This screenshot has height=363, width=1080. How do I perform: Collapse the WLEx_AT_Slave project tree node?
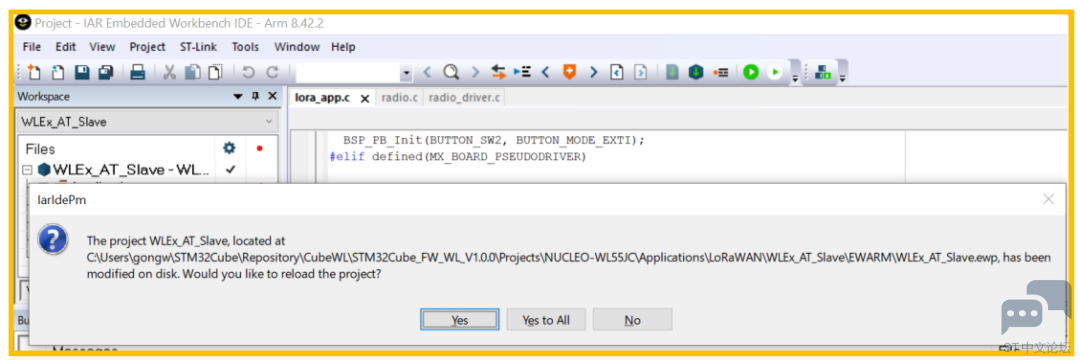pyautogui.click(x=28, y=169)
